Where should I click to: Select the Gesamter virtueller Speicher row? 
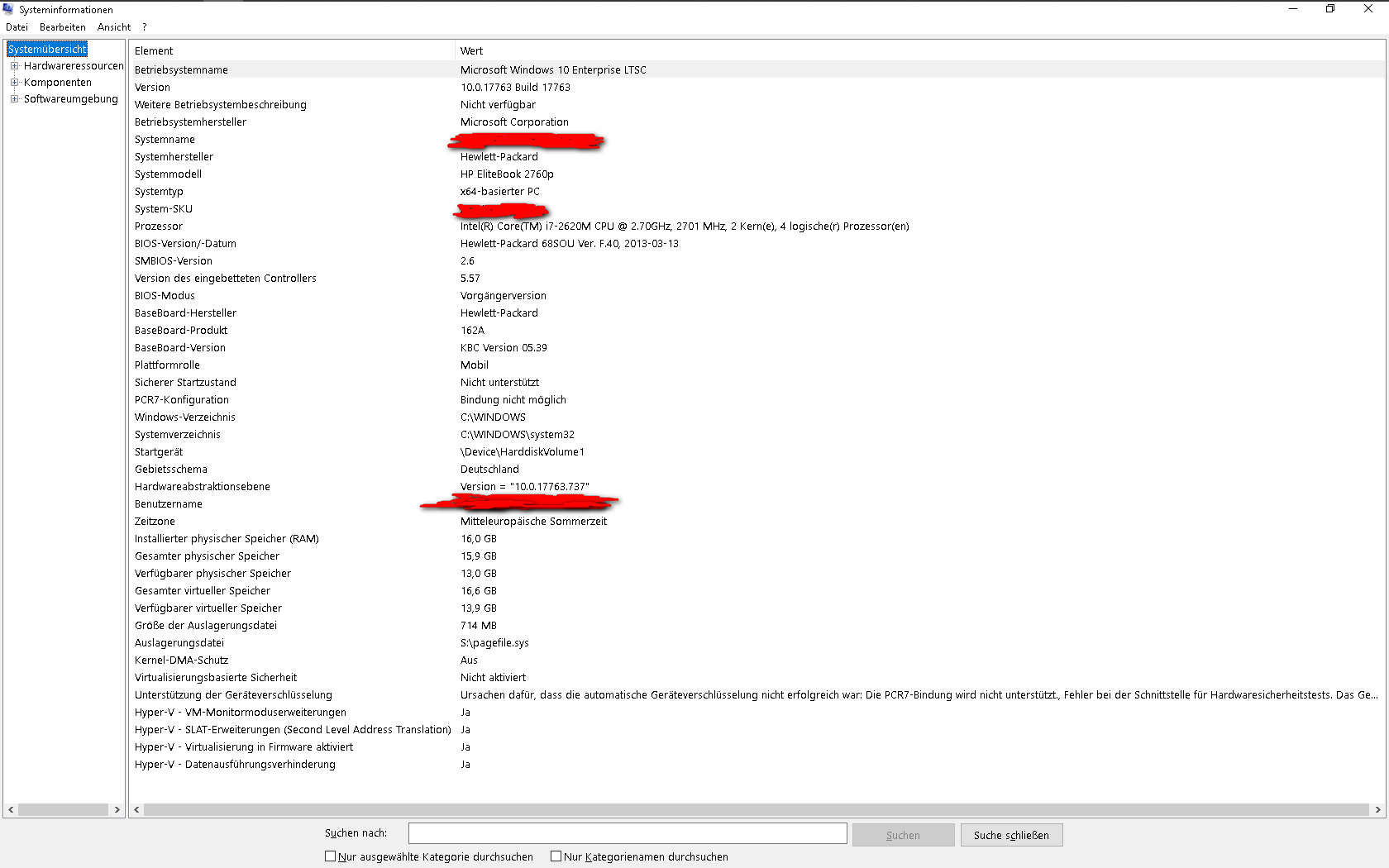coord(757,591)
